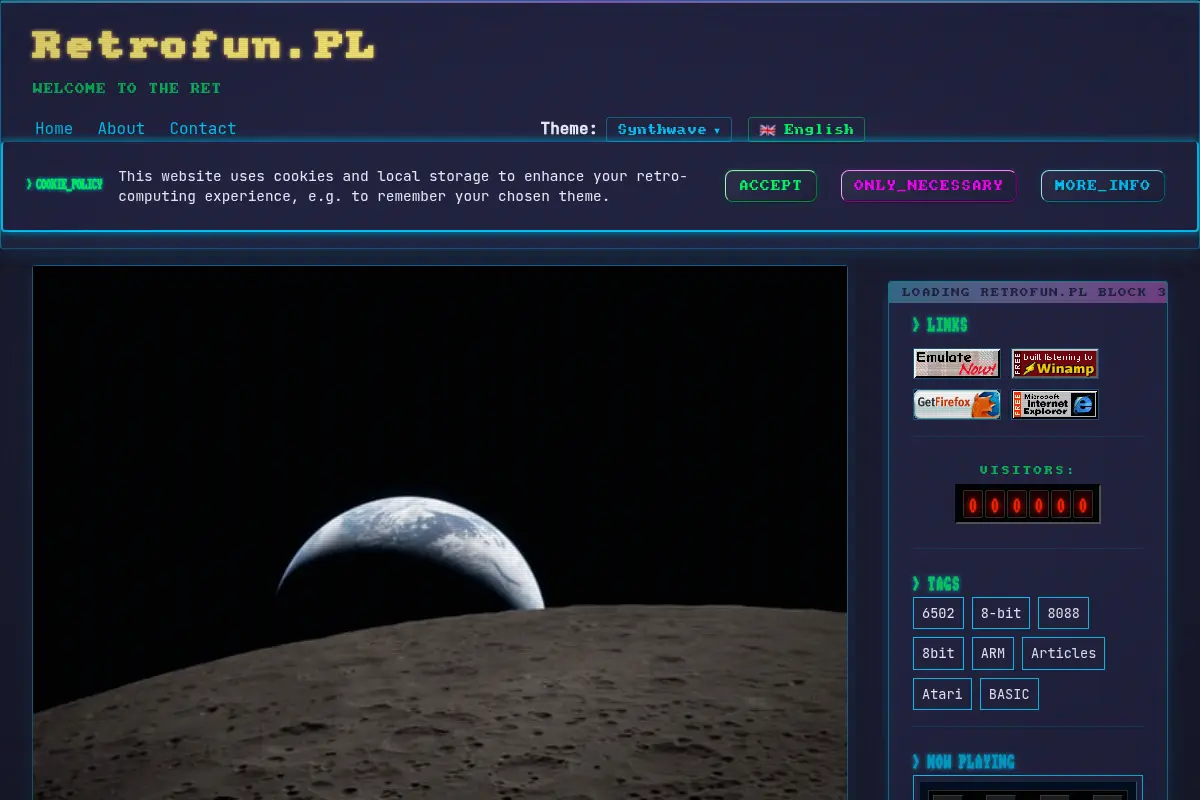Select the Articles tag

(1063, 653)
